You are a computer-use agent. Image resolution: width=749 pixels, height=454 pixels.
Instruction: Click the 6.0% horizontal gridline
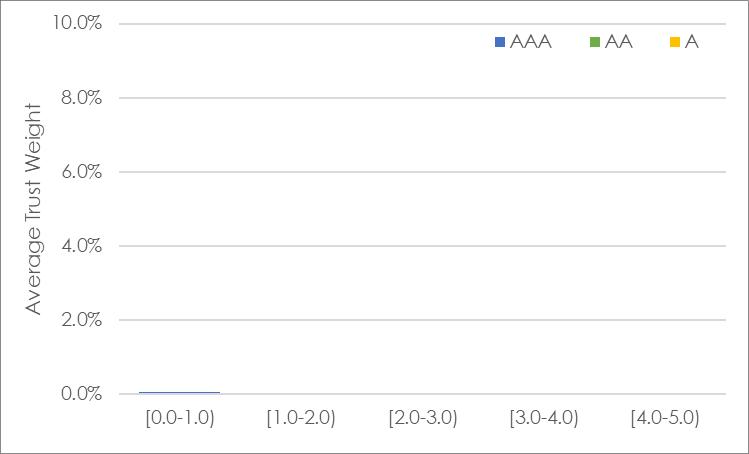[x=422, y=172]
